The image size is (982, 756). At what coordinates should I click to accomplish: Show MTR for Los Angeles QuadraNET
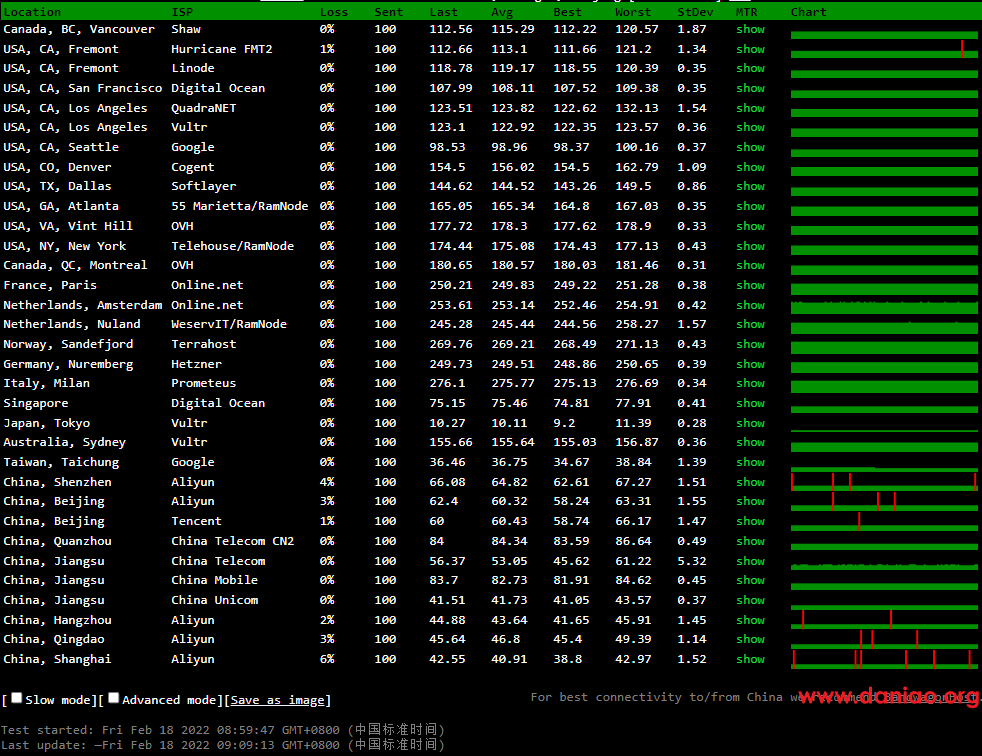click(x=750, y=108)
